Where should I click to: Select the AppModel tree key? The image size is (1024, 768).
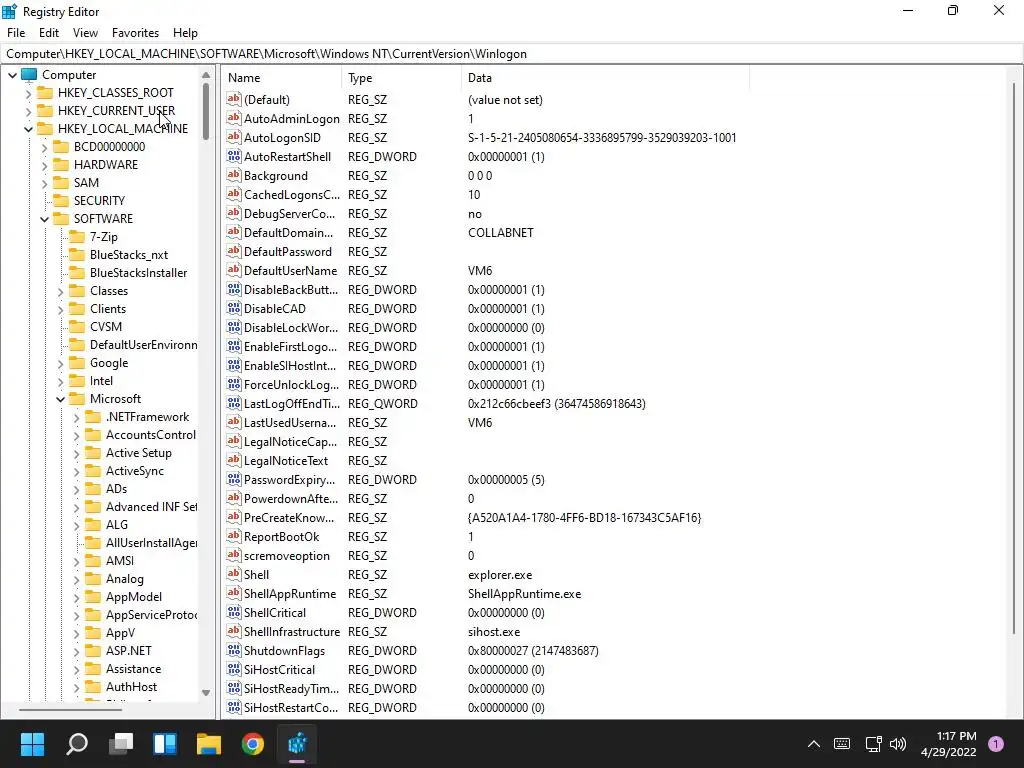point(133,597)
